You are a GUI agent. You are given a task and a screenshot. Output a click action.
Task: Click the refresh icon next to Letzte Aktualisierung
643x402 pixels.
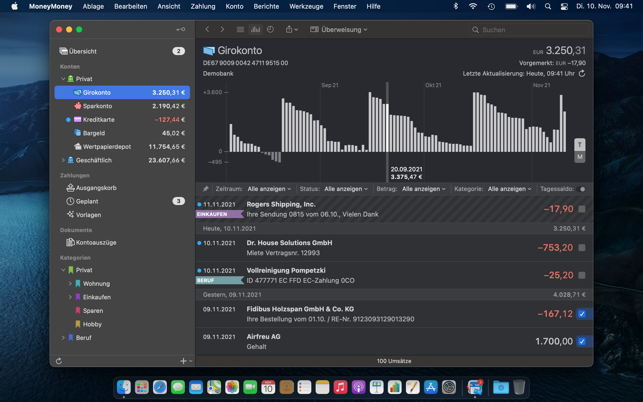tap(581, 73)
